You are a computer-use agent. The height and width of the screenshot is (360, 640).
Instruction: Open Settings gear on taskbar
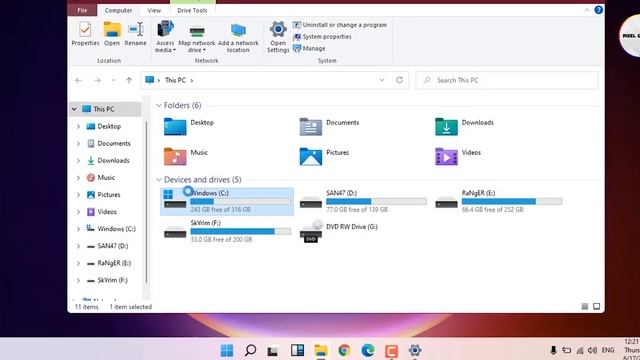(x=415, y=350)
